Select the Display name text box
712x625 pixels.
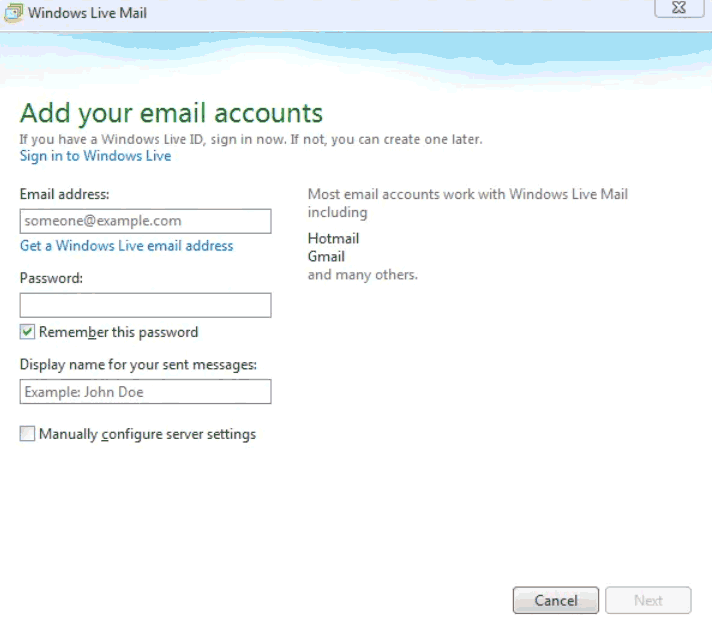click(145, 392)
